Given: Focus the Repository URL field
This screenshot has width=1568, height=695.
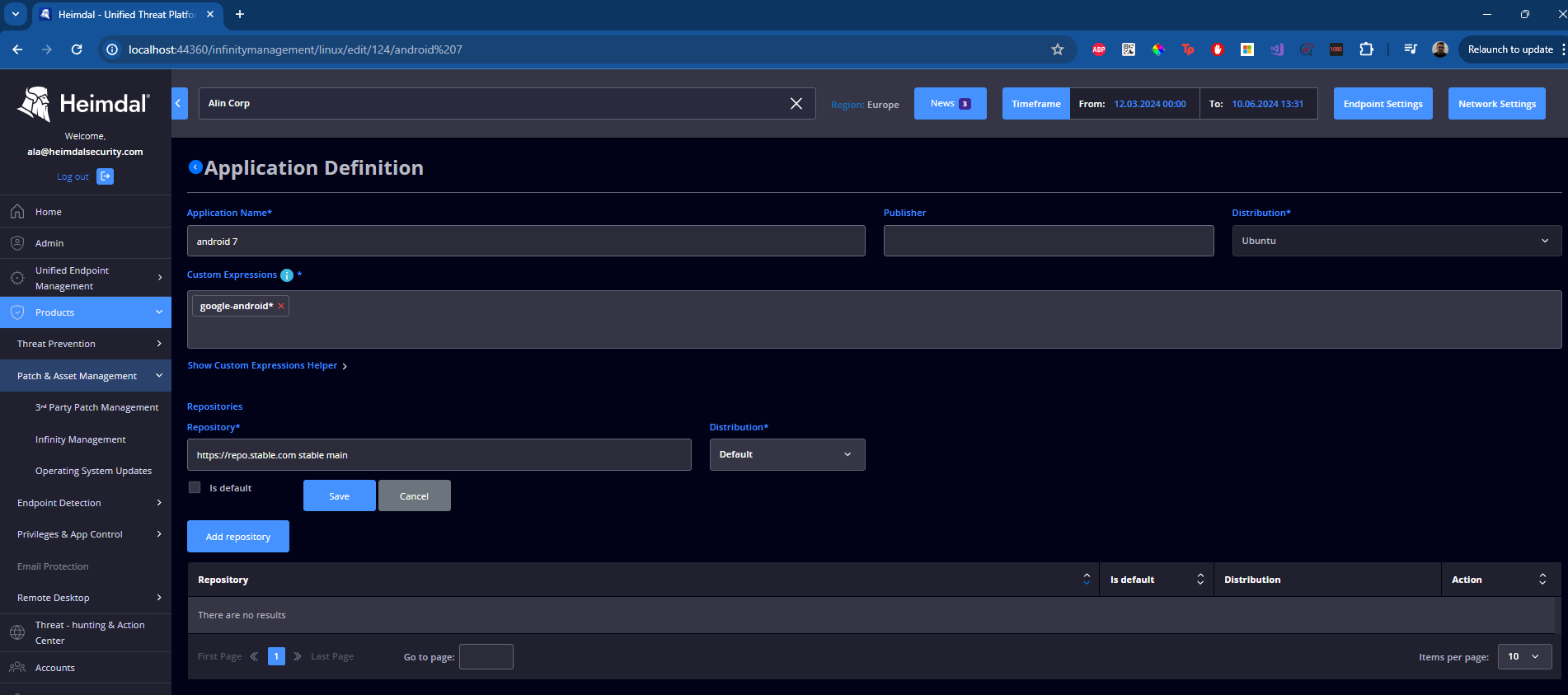Looking at the screenshot, I should [439, 454].
